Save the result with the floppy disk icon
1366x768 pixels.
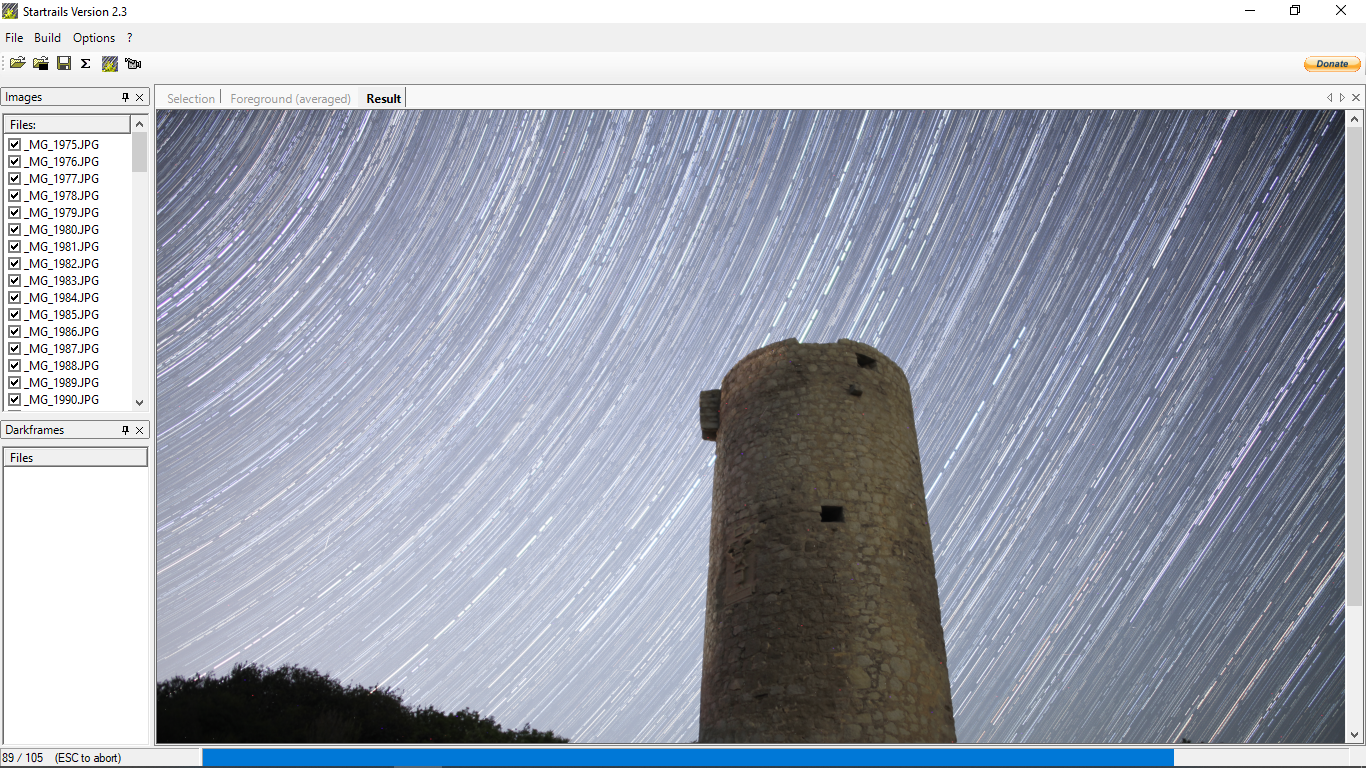(x=64, y=63)
